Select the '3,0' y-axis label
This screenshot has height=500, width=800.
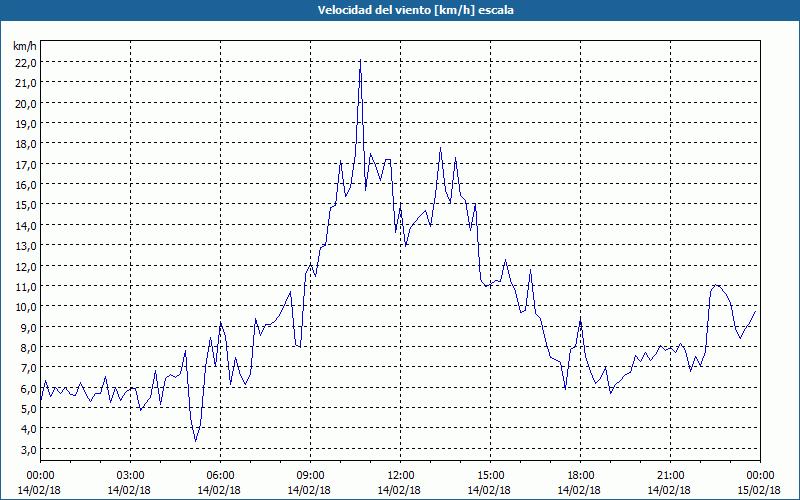click(29, 449)
